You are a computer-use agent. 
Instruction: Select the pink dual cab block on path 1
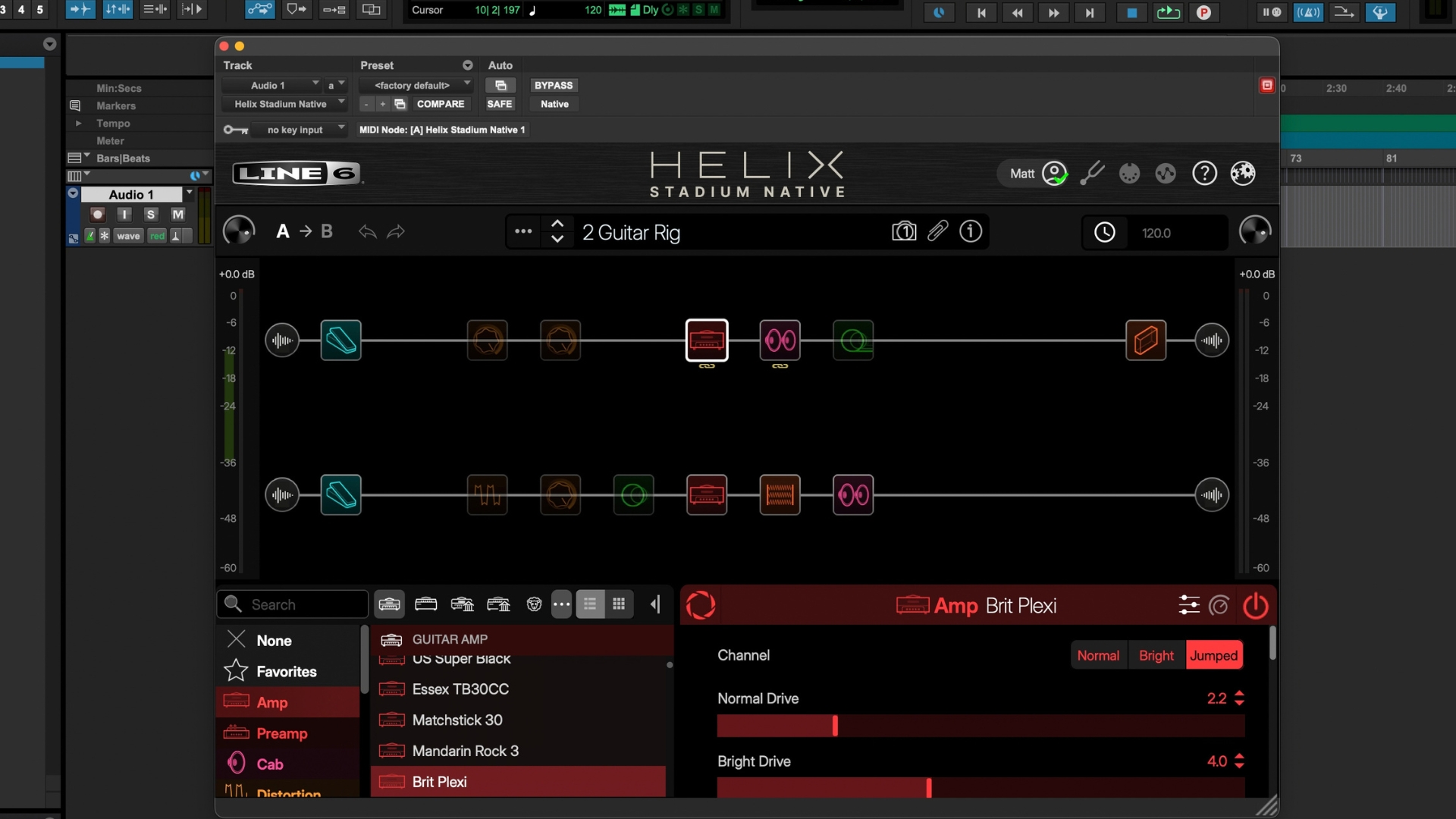coord(780,340)
